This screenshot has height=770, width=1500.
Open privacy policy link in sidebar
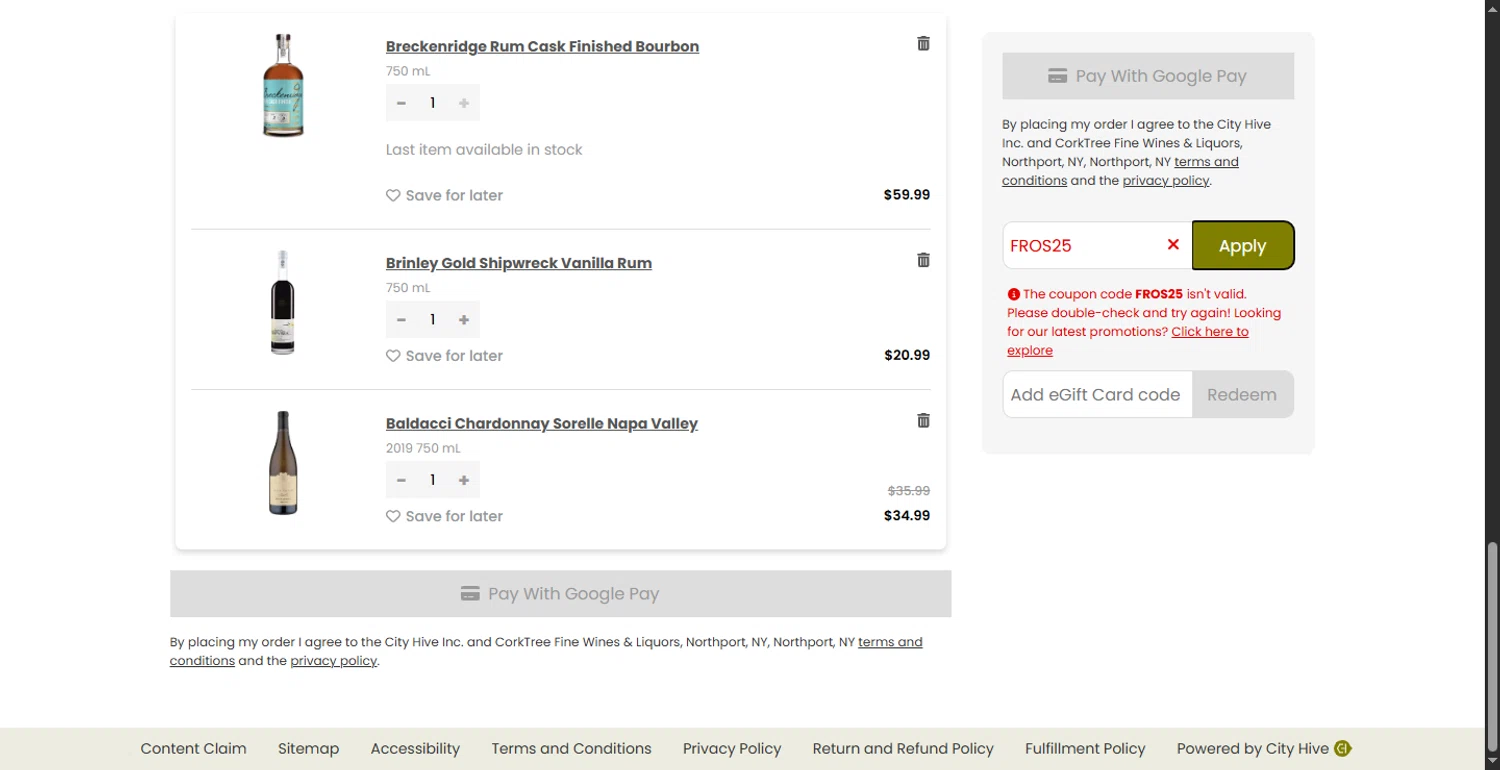point(1166,181)
